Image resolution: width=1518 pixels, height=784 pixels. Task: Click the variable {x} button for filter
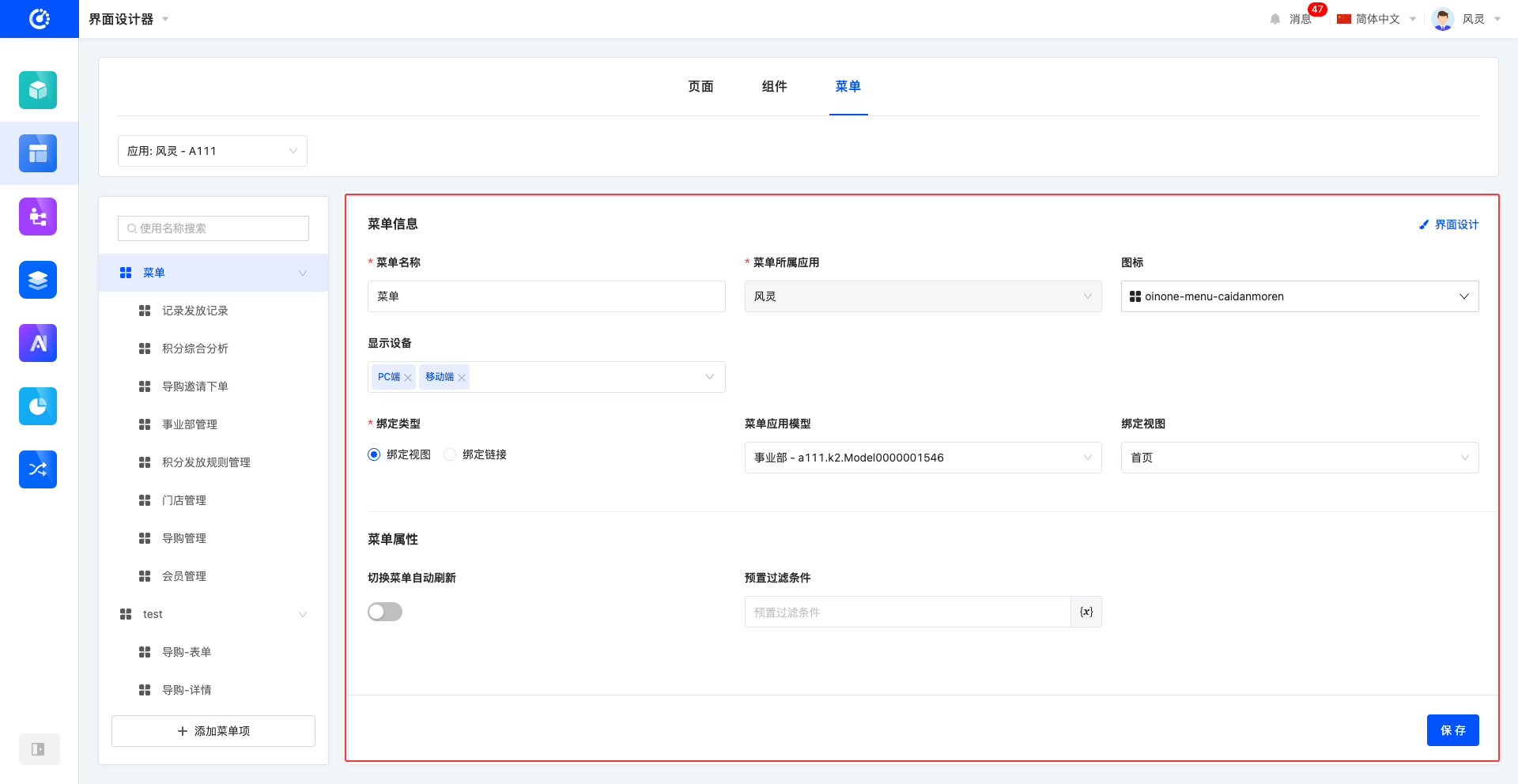[1086, 612]
